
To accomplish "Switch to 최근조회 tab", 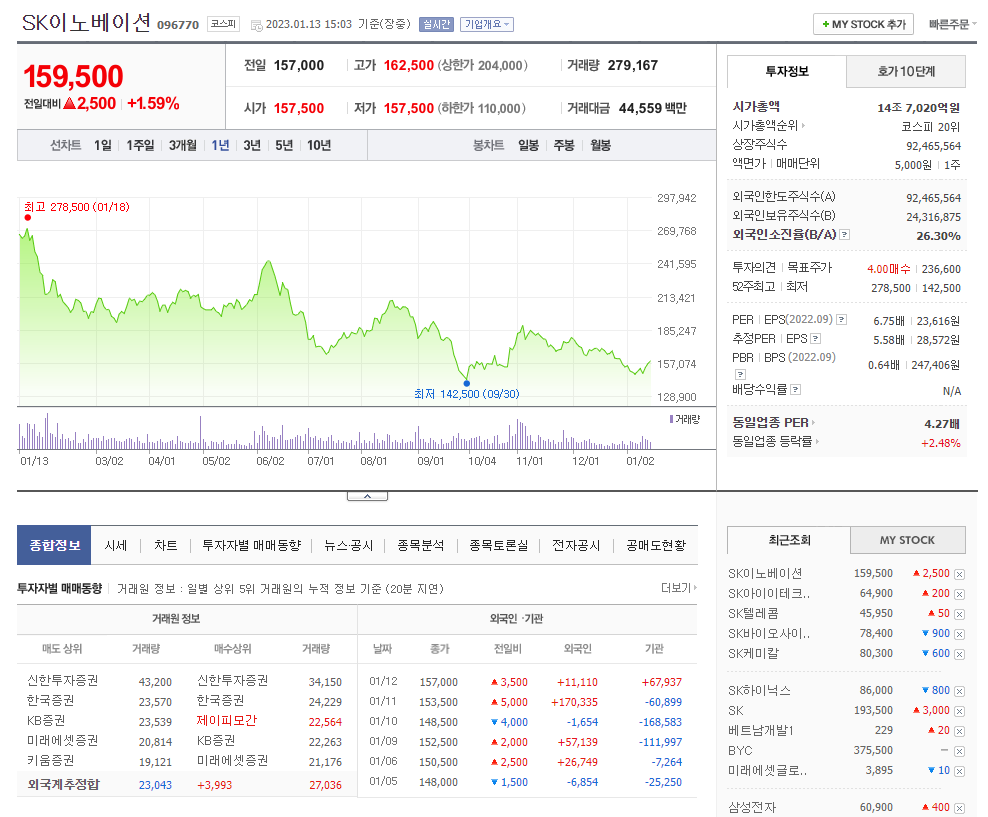I will 789,540.
